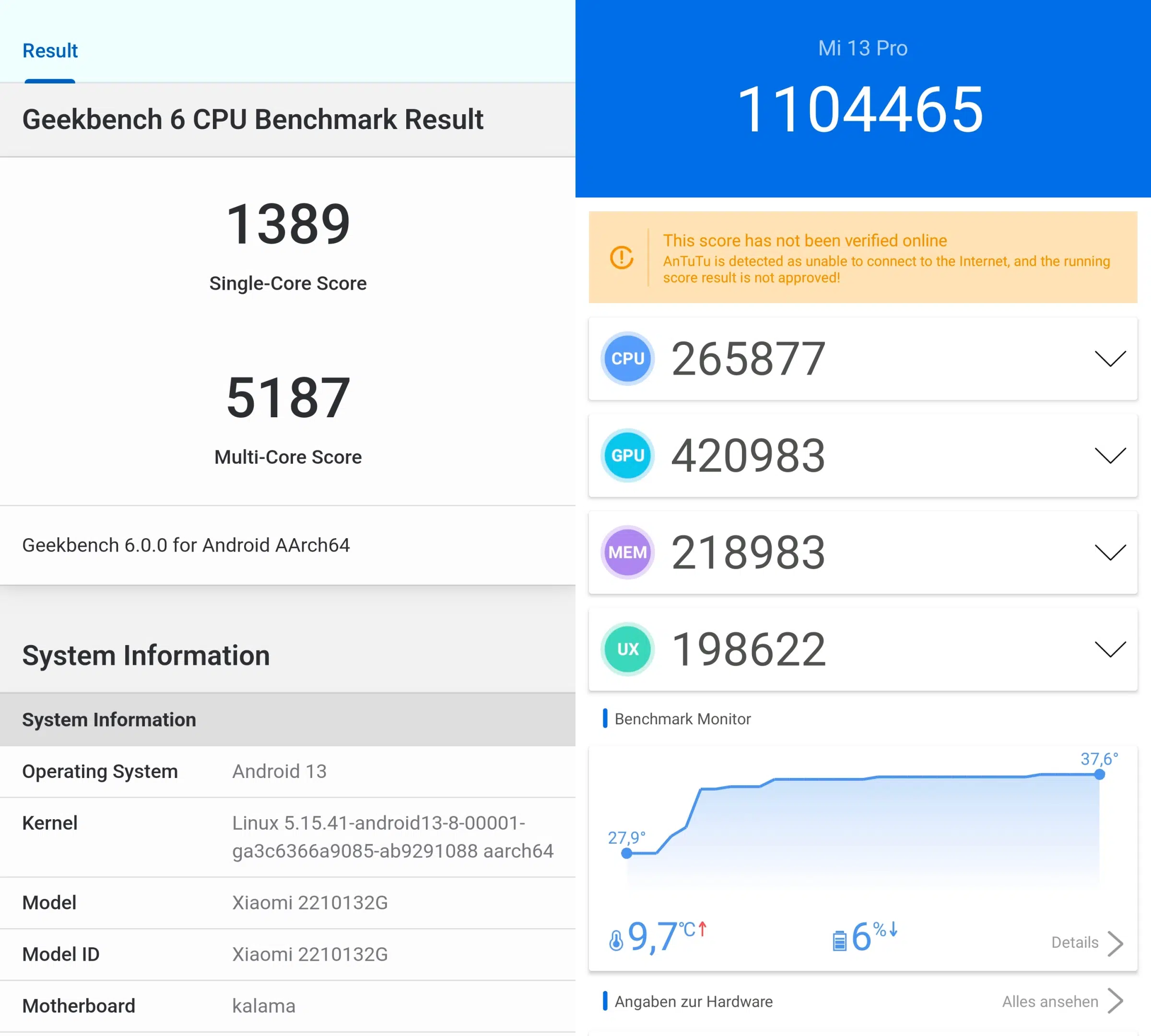The height and width of the screenshot is (1036, 1151).
Task: Click the 6% battery drop value
Action: tap(868, 936)
